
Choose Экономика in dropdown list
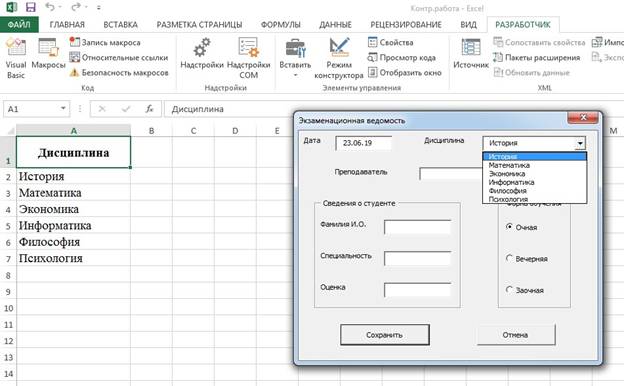click(x=534, y=174)
